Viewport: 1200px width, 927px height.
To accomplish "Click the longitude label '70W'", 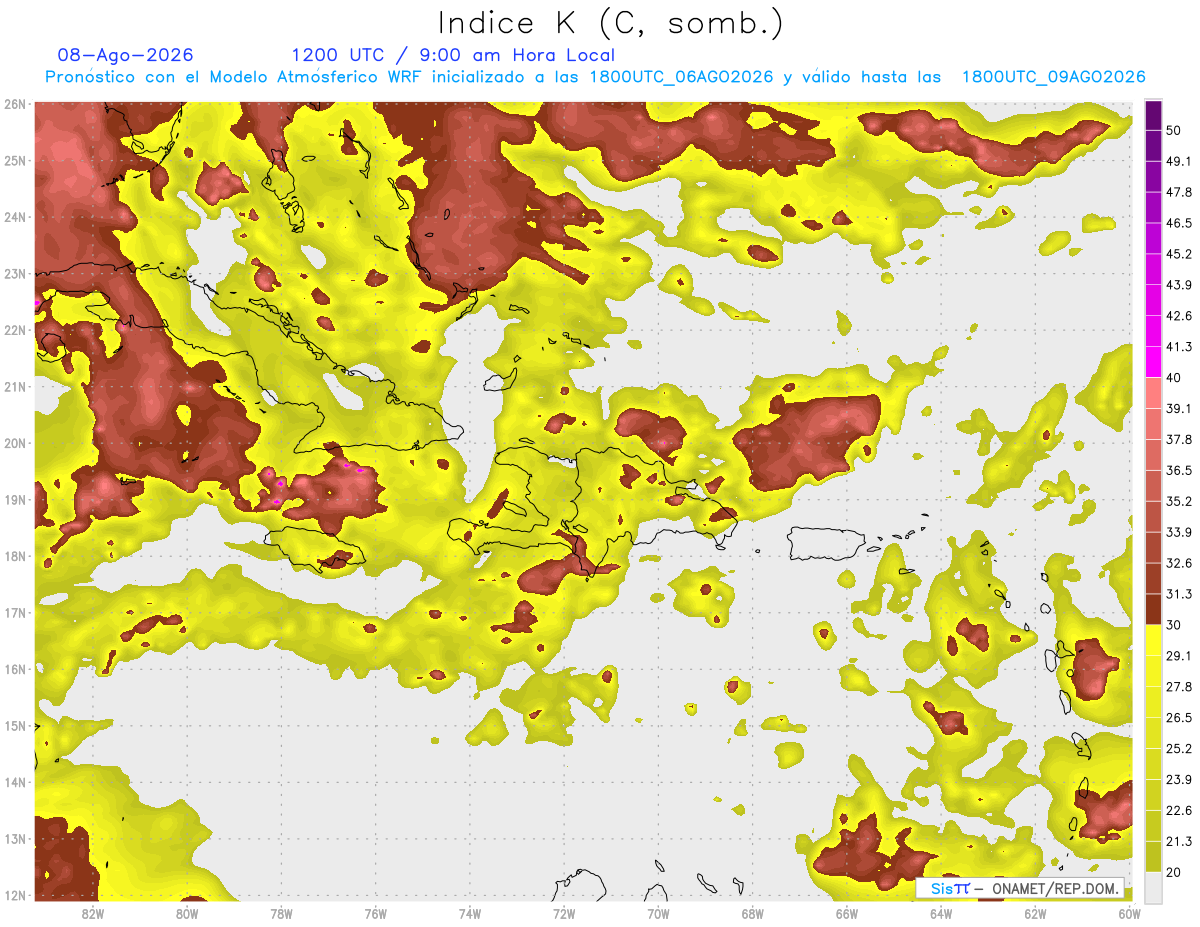I will pyautogui.click(x=658, y=914).
